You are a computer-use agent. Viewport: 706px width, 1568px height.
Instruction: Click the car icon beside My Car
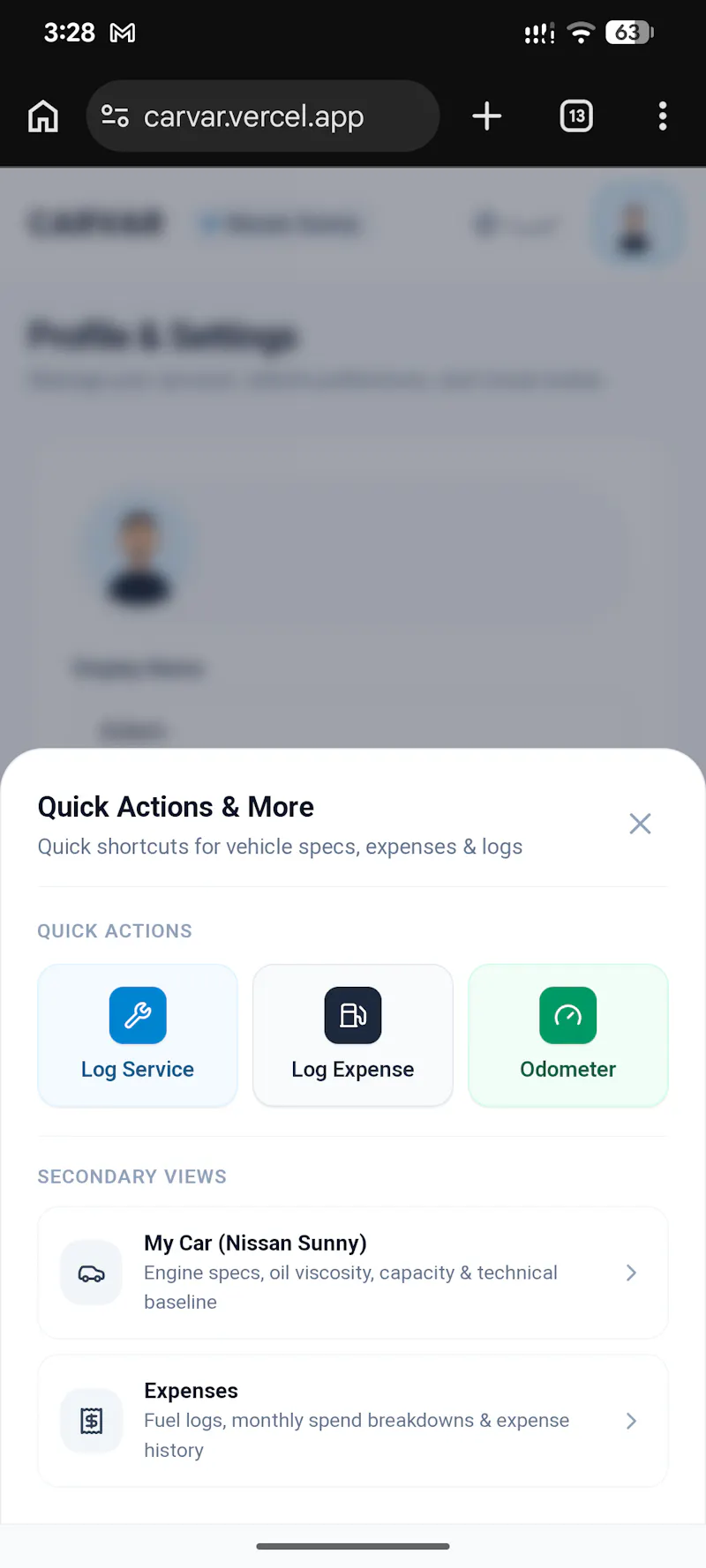click(x=91, y=1273)
